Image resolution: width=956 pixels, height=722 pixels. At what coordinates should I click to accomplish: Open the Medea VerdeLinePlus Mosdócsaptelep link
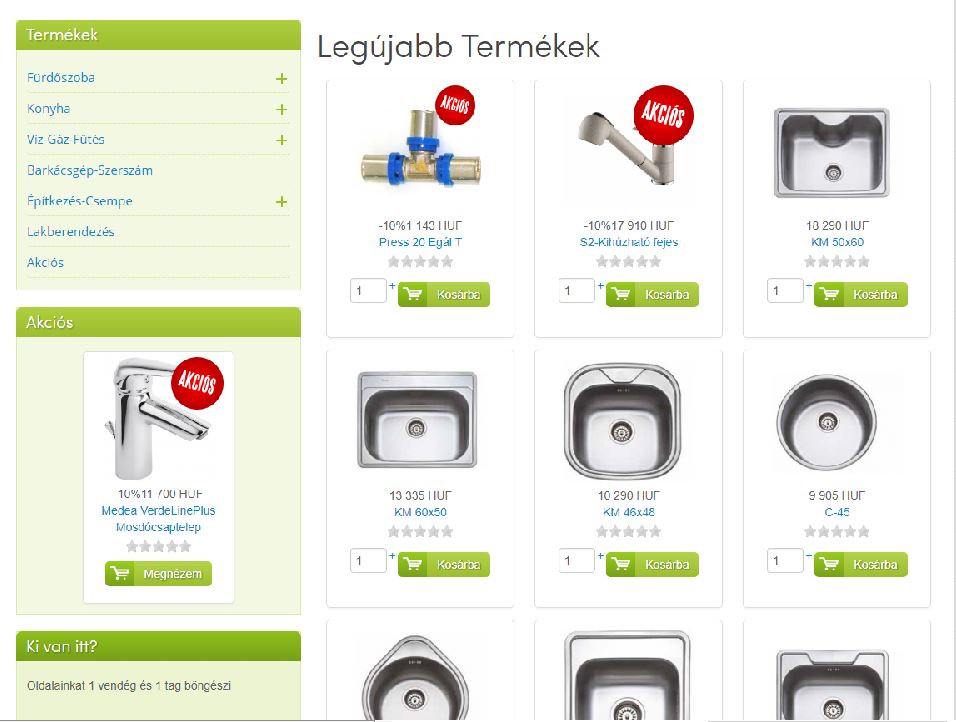tap(159, 518)
